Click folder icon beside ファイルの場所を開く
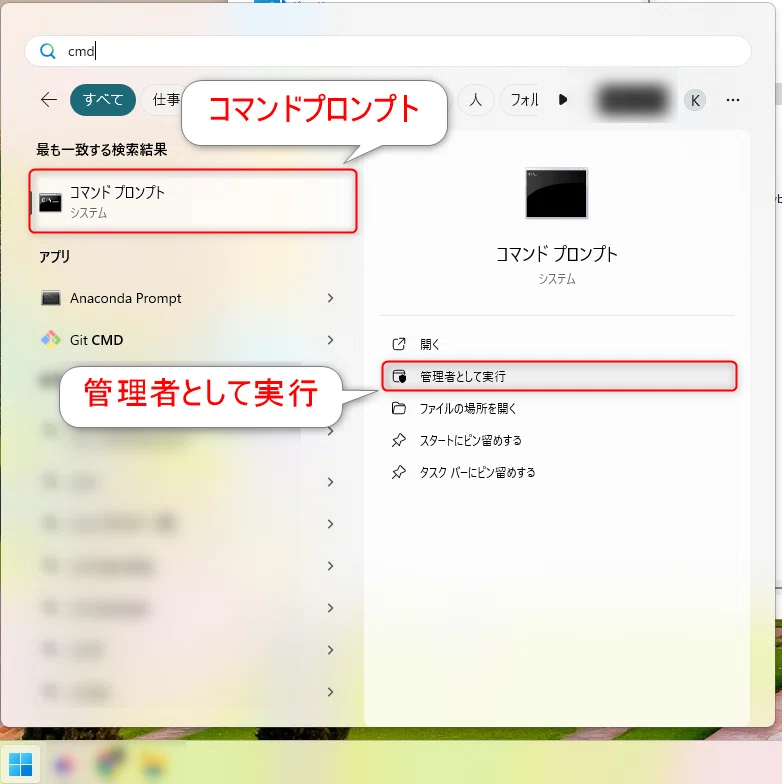The image size is (782, 784). tap(399, 408)
